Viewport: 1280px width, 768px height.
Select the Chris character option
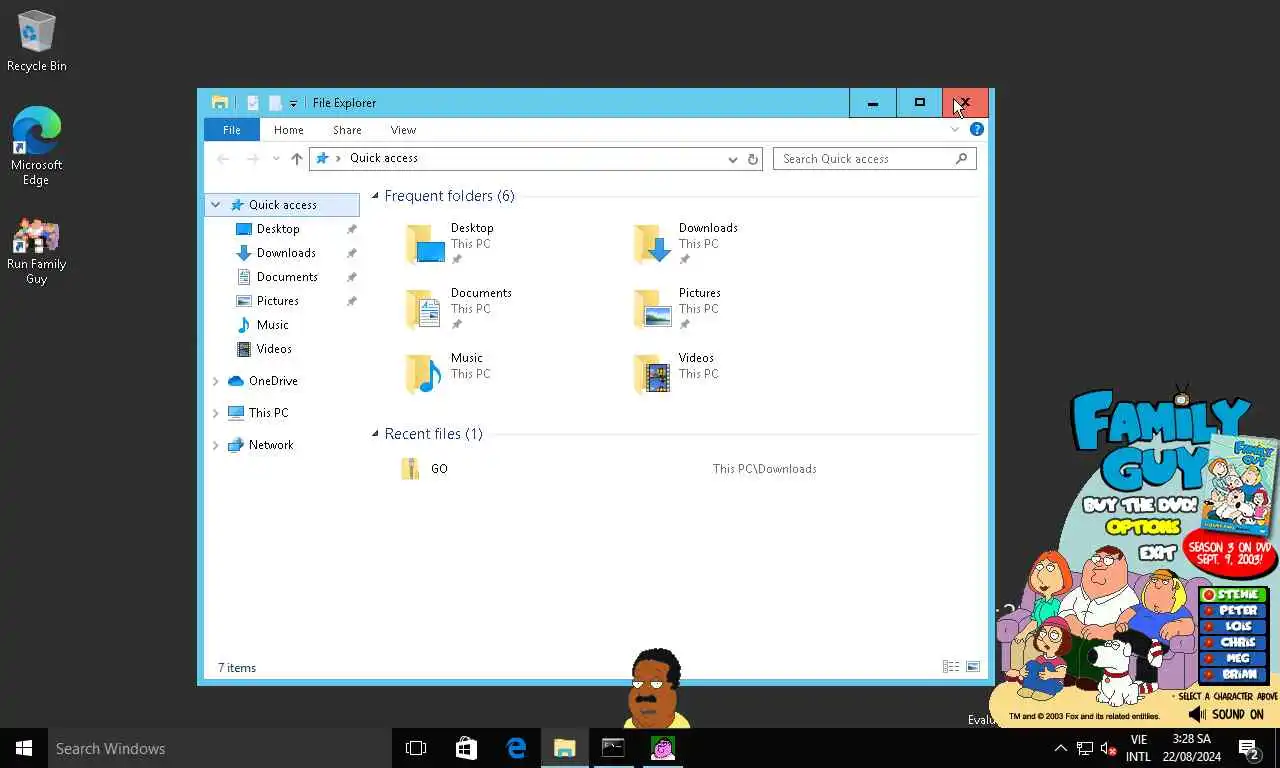coord(1233,643)
